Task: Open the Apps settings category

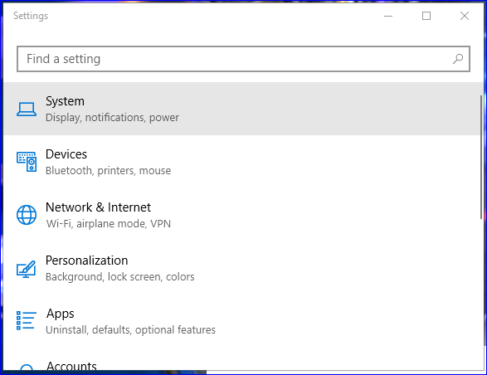Action: click(243, 321)
